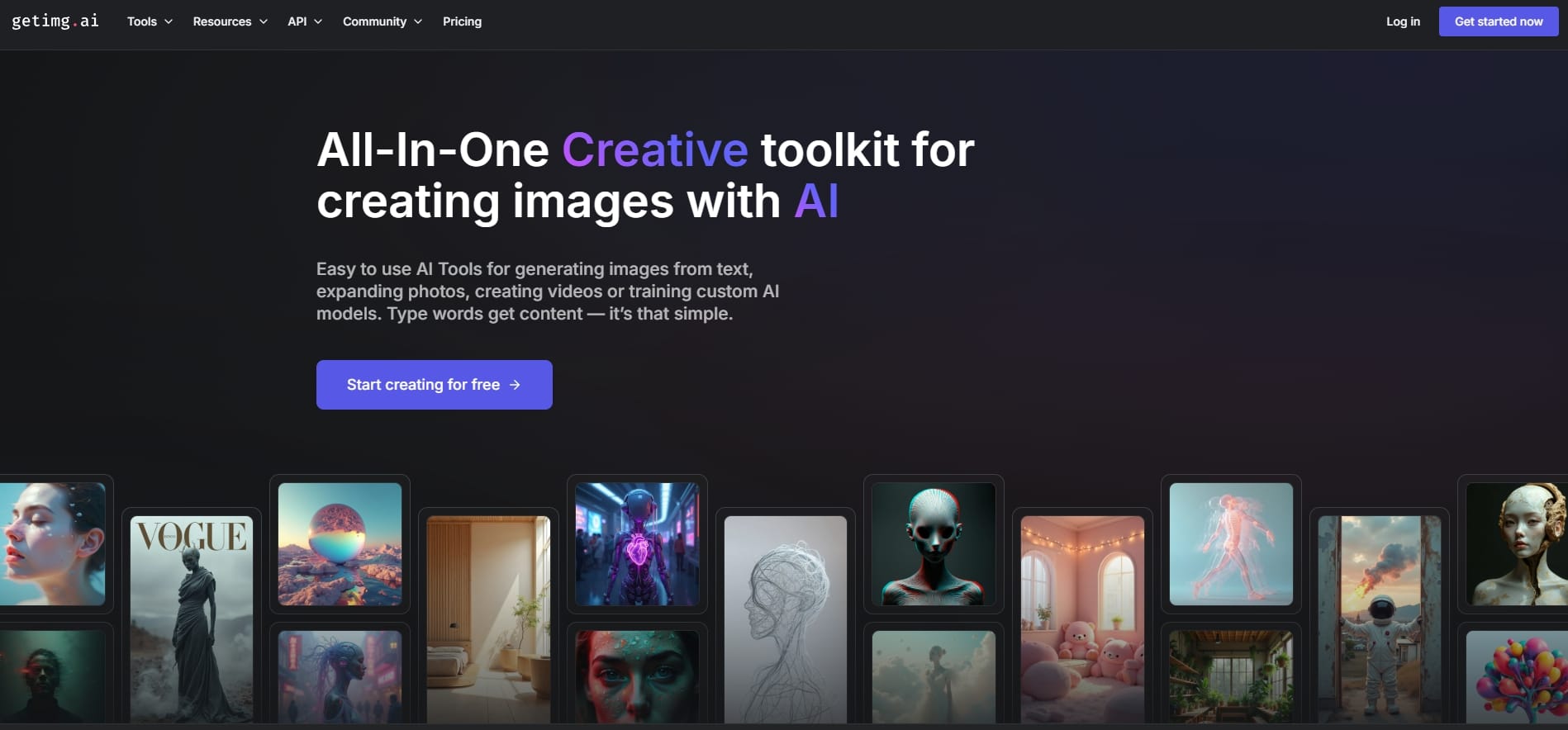Open the astronaut with smoke image
The width and height of the screenshot is (1568, 730).
1380,619
